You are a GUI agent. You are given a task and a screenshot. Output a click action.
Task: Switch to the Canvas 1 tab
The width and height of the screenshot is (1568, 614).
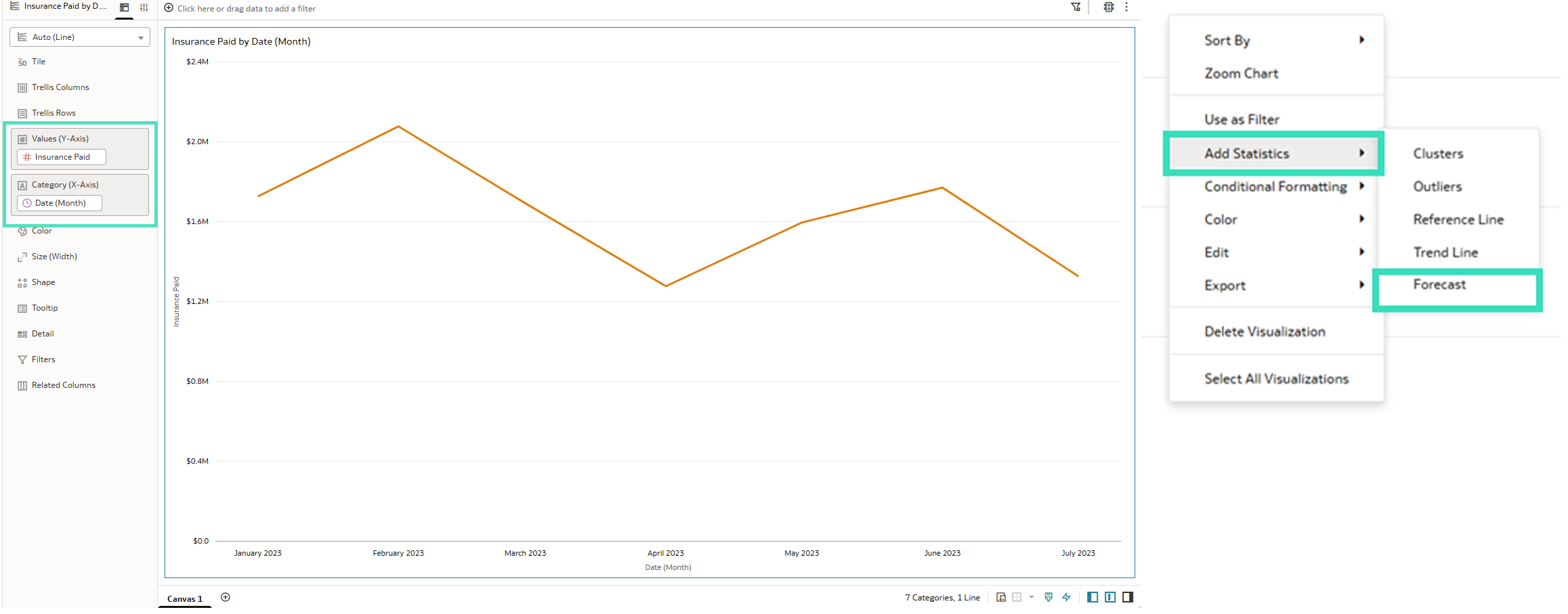click(185, 599)
